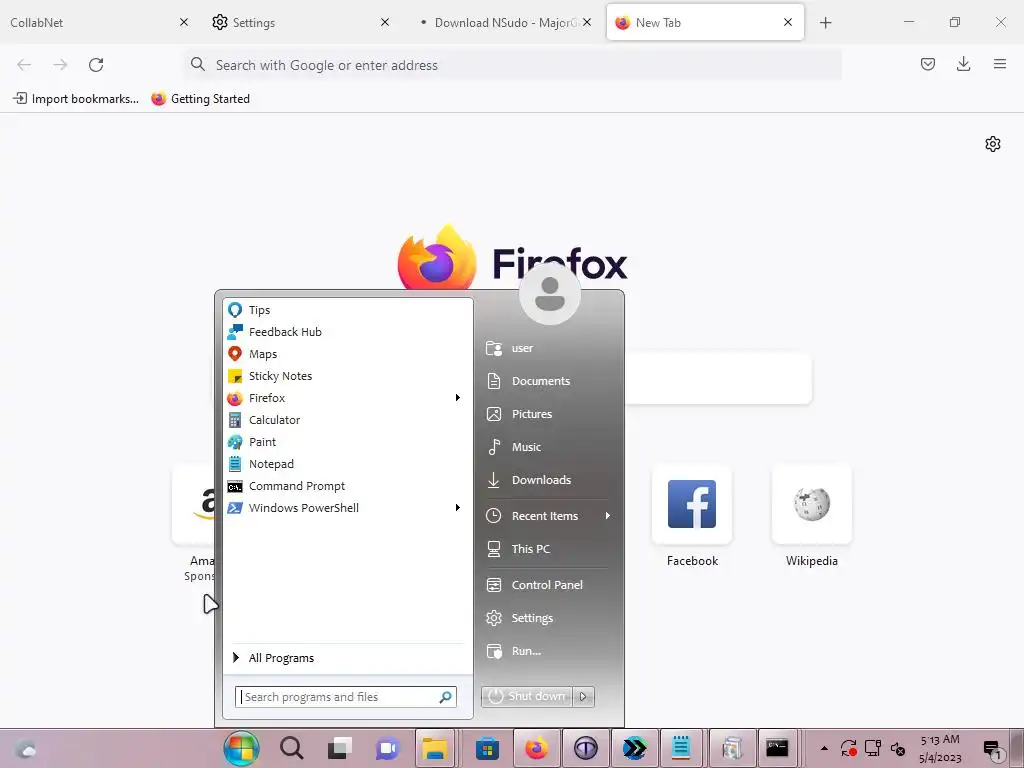Open the Firefox hamburger menu
This screenshot has width=1024, height=768.
tap(1000, 64)
